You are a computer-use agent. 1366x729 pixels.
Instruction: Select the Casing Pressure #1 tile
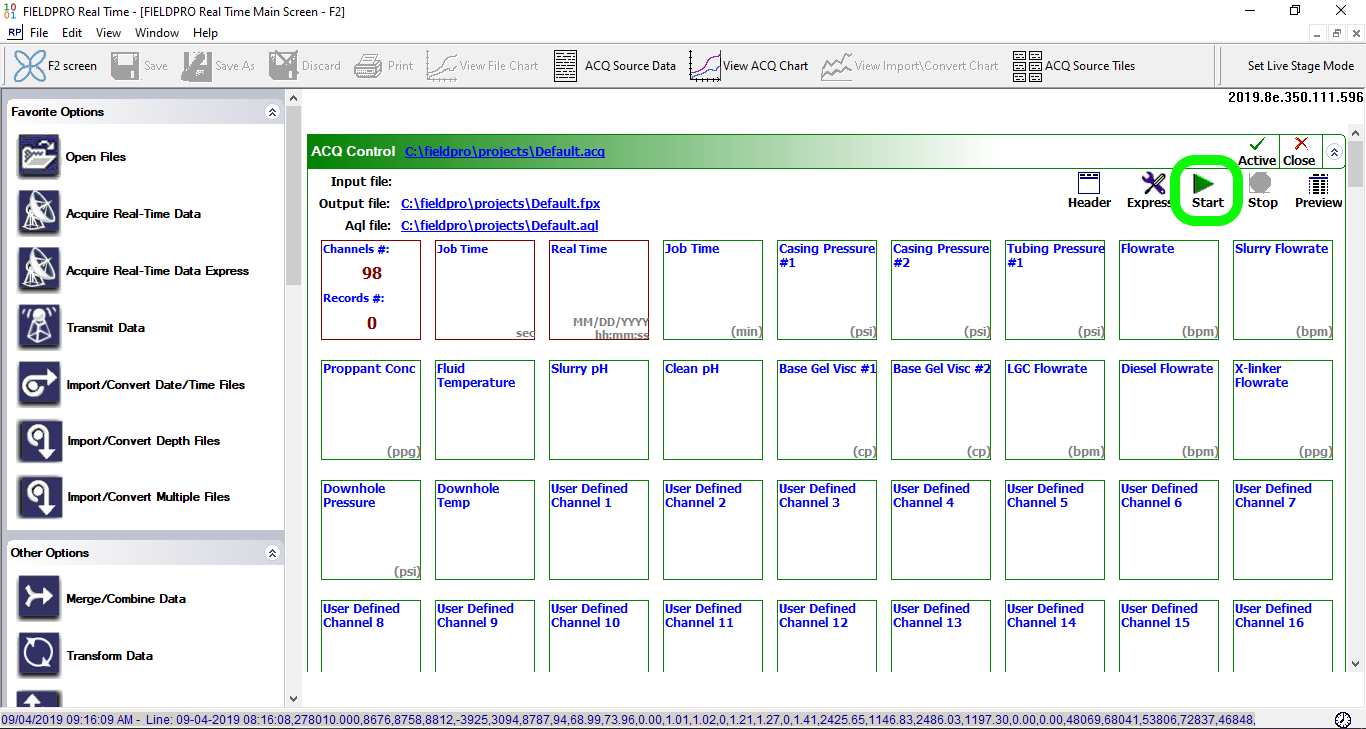click(827, 290)
